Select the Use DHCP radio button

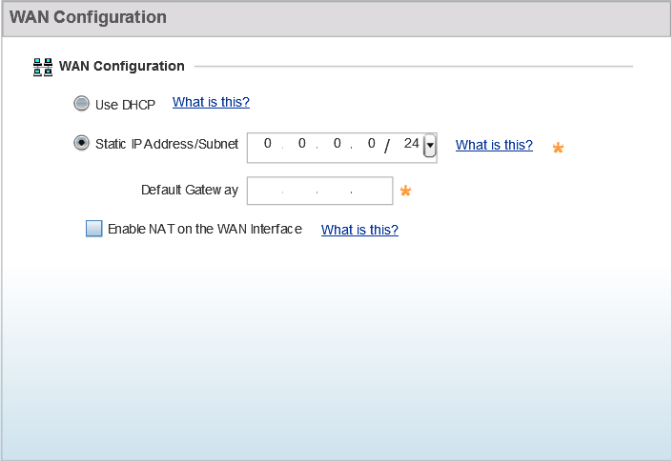81,103
